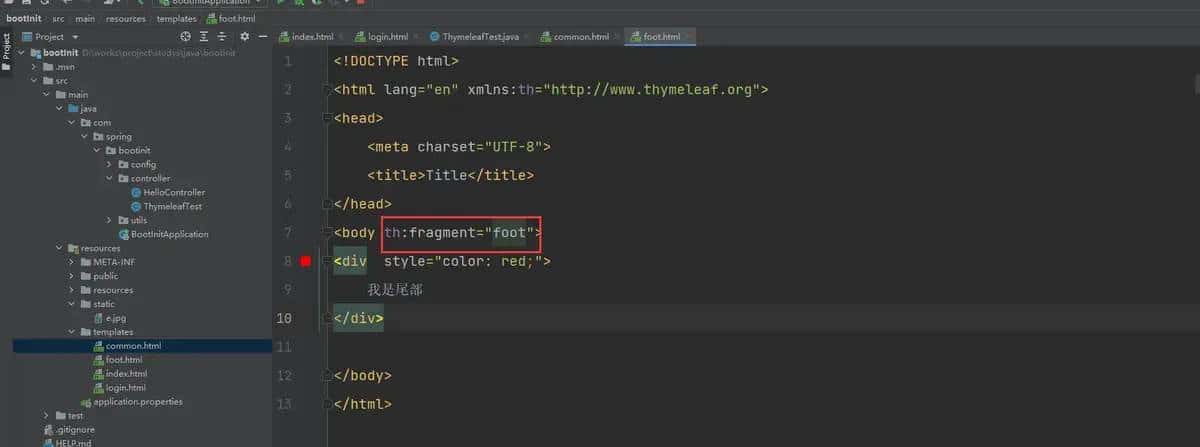Click the Debug bug icon in toolbar
The height and width of the screenshot is (447, 1200).
tap(299, 3)
